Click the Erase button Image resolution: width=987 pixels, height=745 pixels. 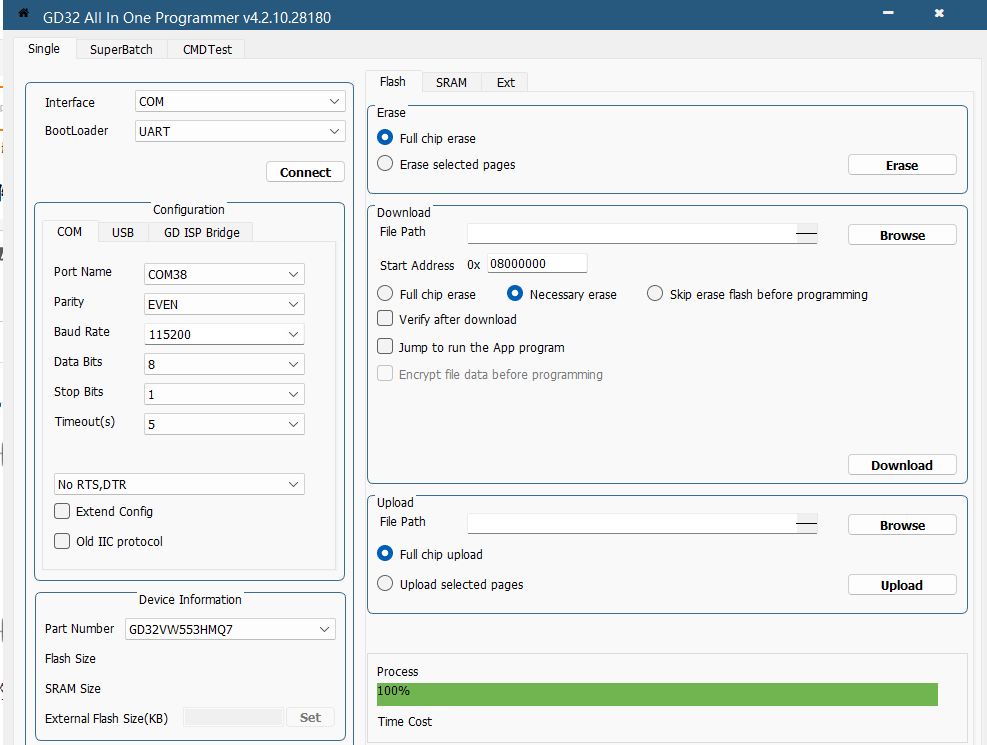902,165
